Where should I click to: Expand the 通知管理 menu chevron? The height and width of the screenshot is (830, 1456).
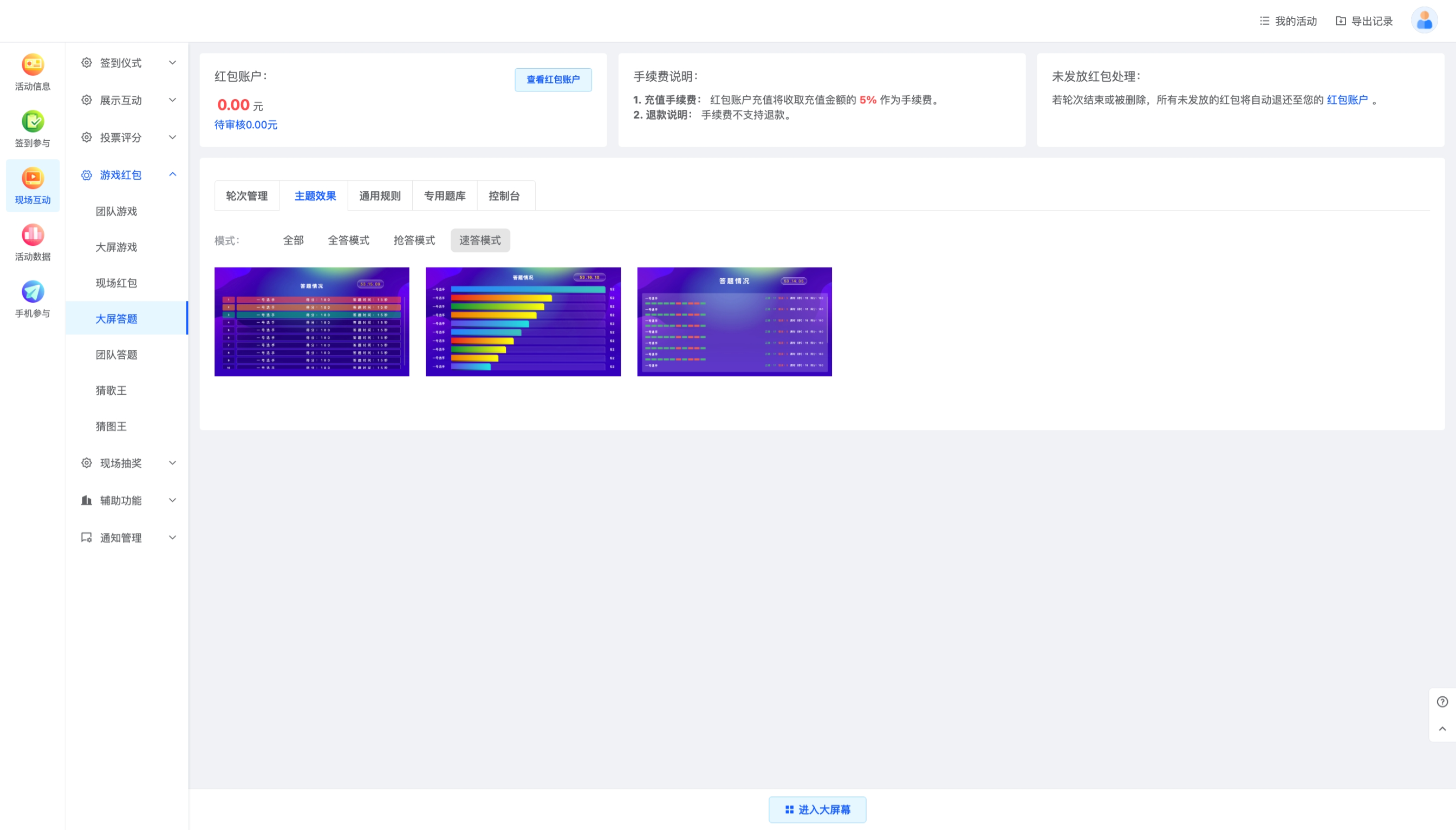(172, 538)
